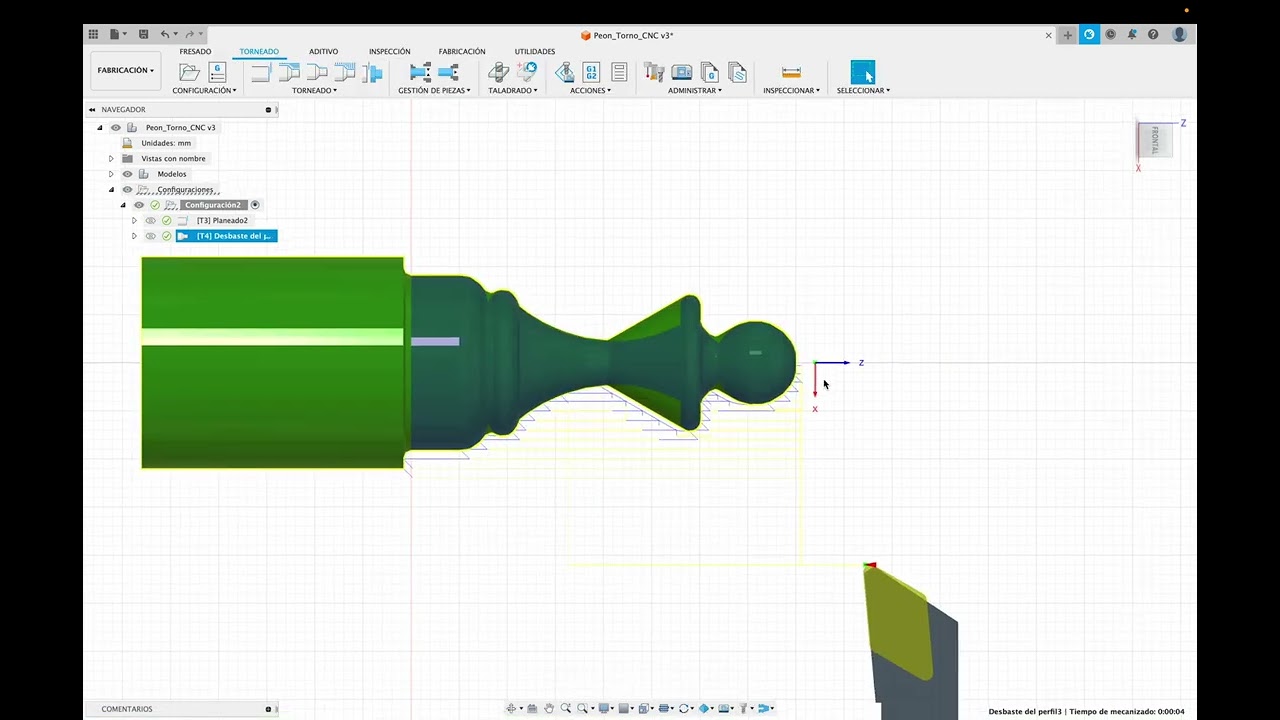Switch to the FRESADO tab
The height and width of the screenshot is (720, 1280).
coord(195,51)
